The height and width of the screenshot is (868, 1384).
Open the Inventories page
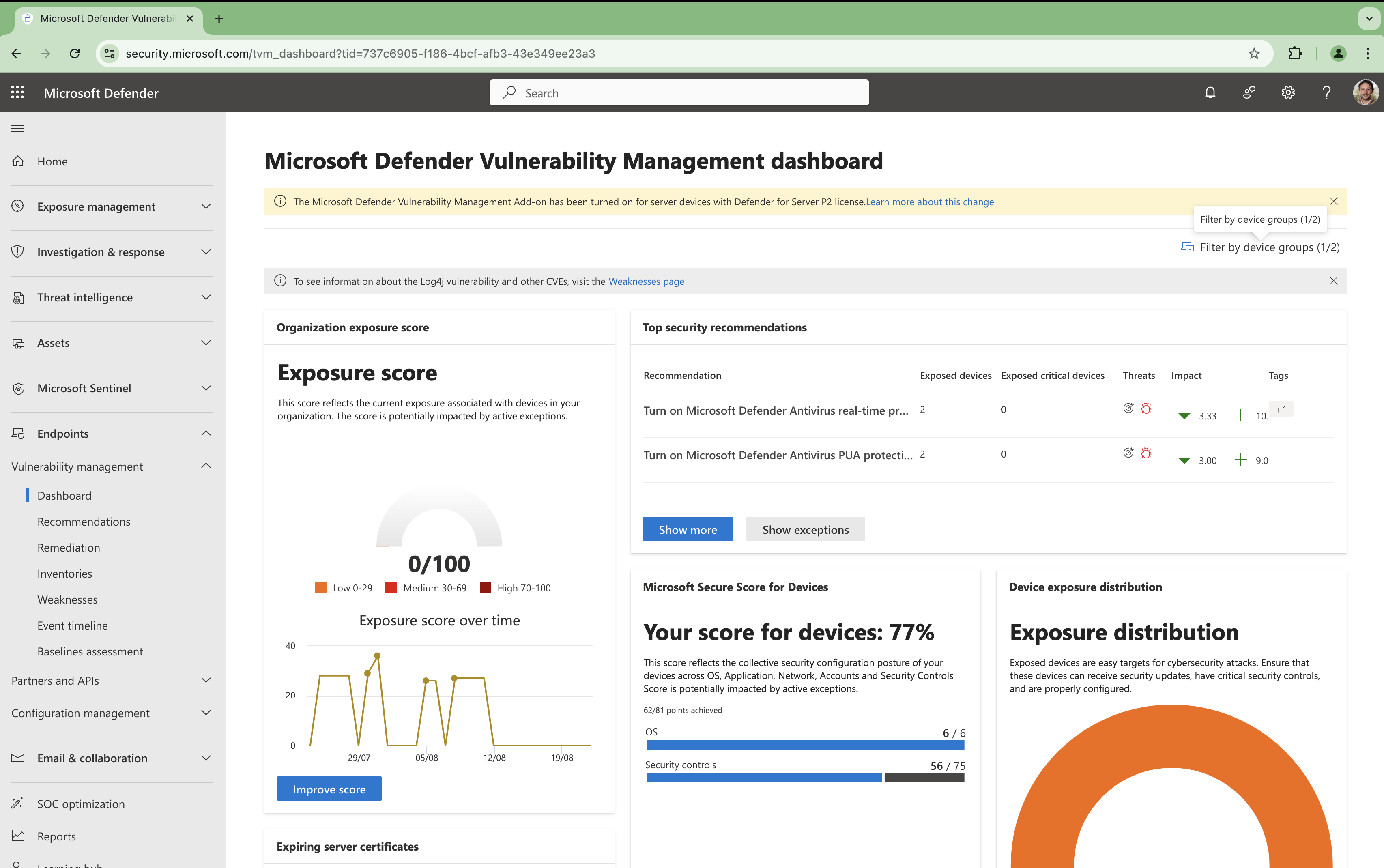coord(65,574)
